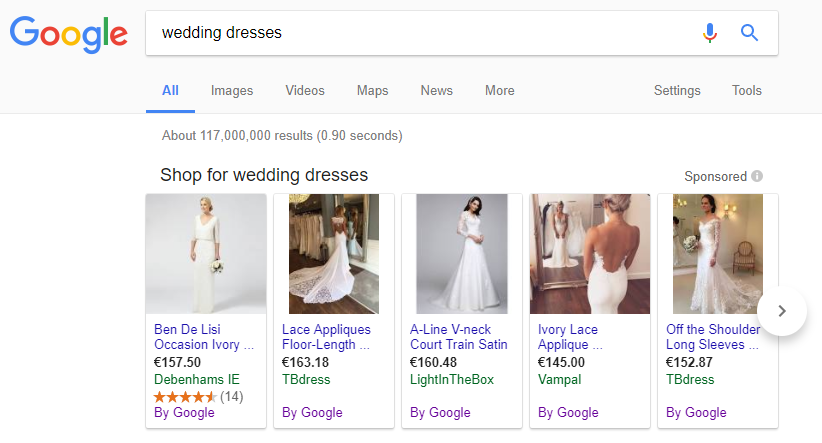Click By Google under Vampal
The width and height of the screenshot is (822, 443).
[x=568, y=413]
